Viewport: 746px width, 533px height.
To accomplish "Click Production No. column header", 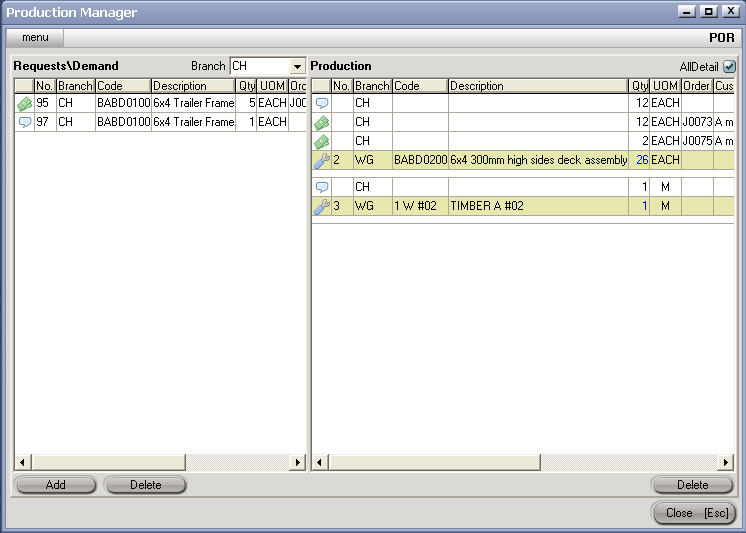I will coord(342,86).
